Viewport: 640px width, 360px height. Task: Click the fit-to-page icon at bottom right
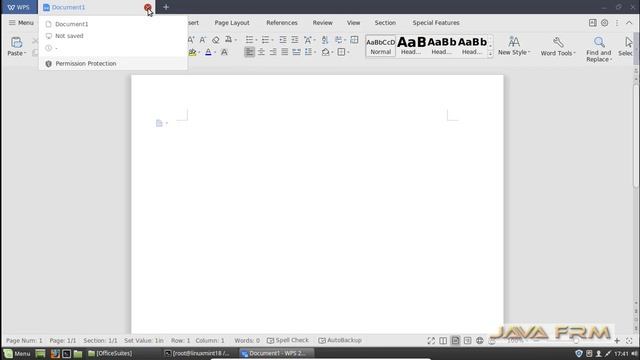click(x=629, y=340)
